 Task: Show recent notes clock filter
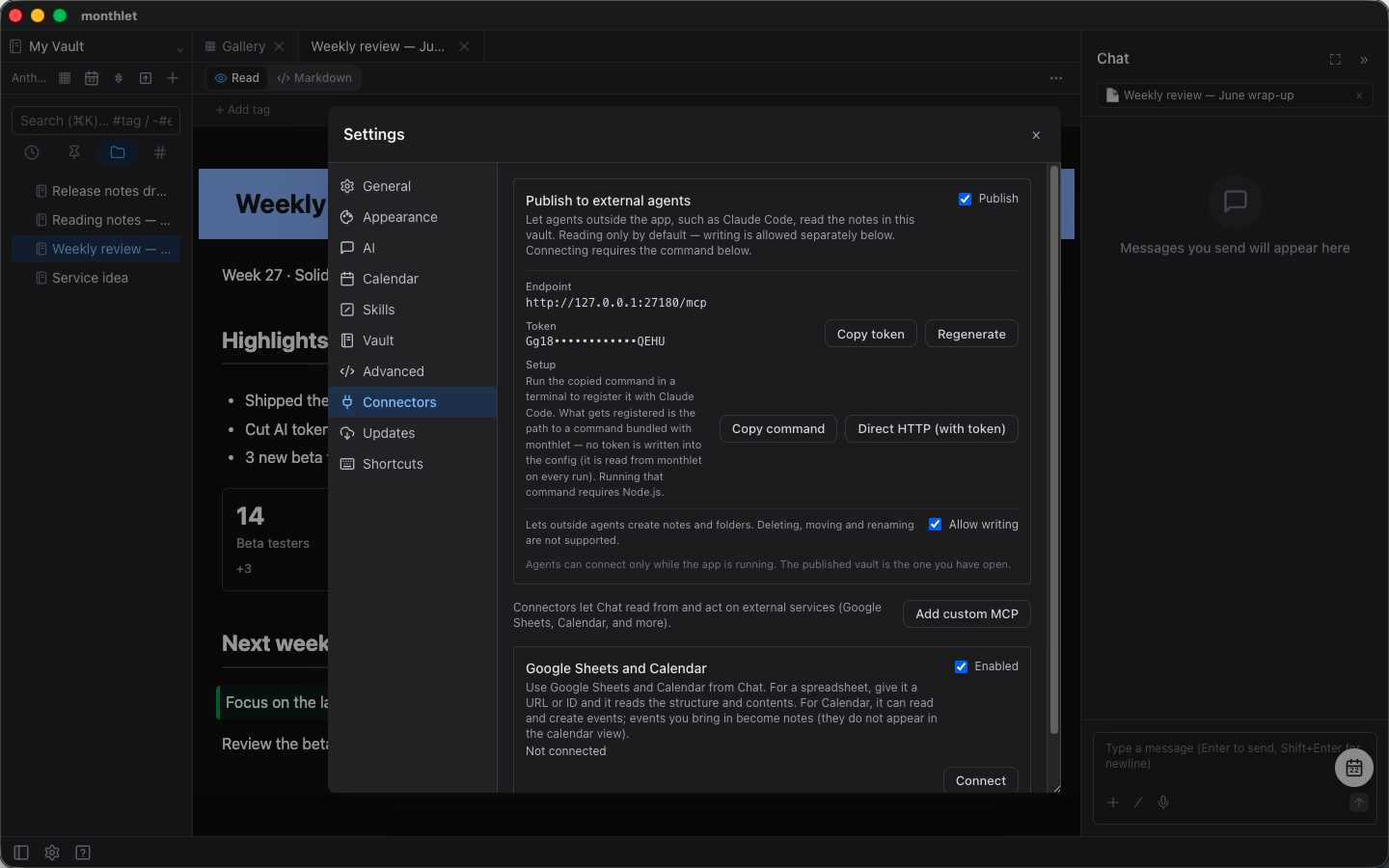tap(32, 152)
